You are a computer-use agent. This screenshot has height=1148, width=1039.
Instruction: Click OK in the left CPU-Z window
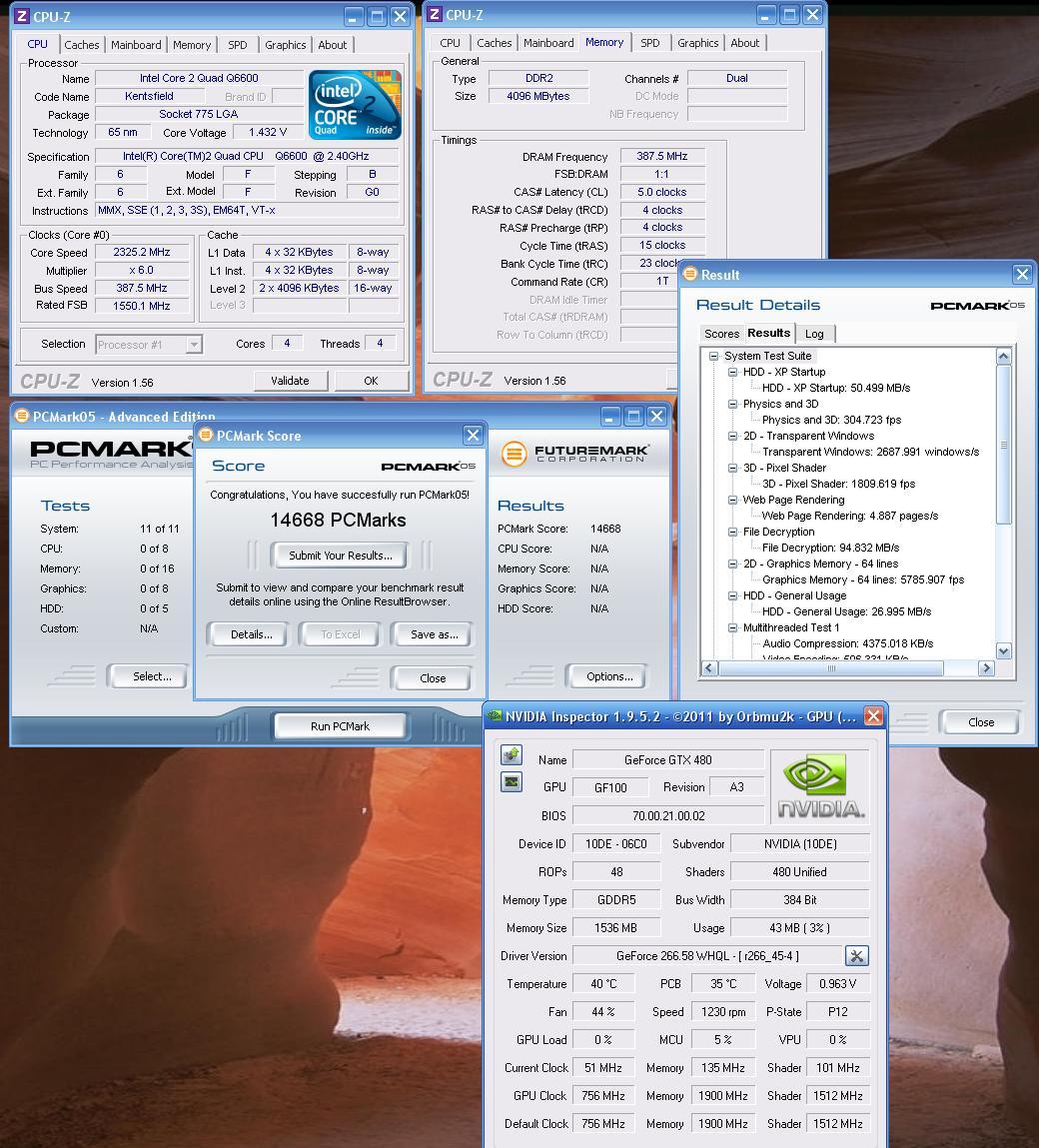click(372, 381)
